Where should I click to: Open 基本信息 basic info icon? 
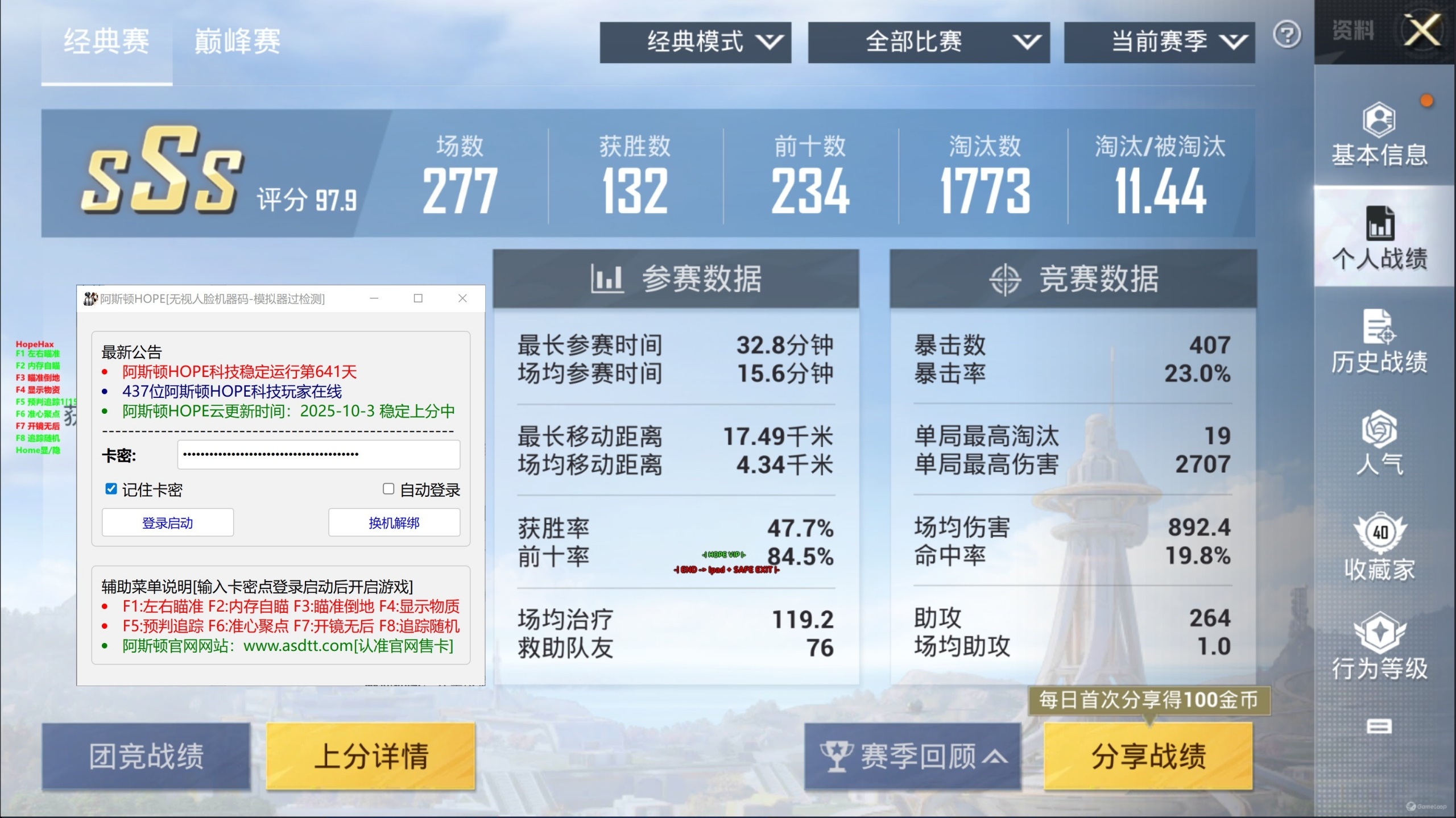point(1379,120)
